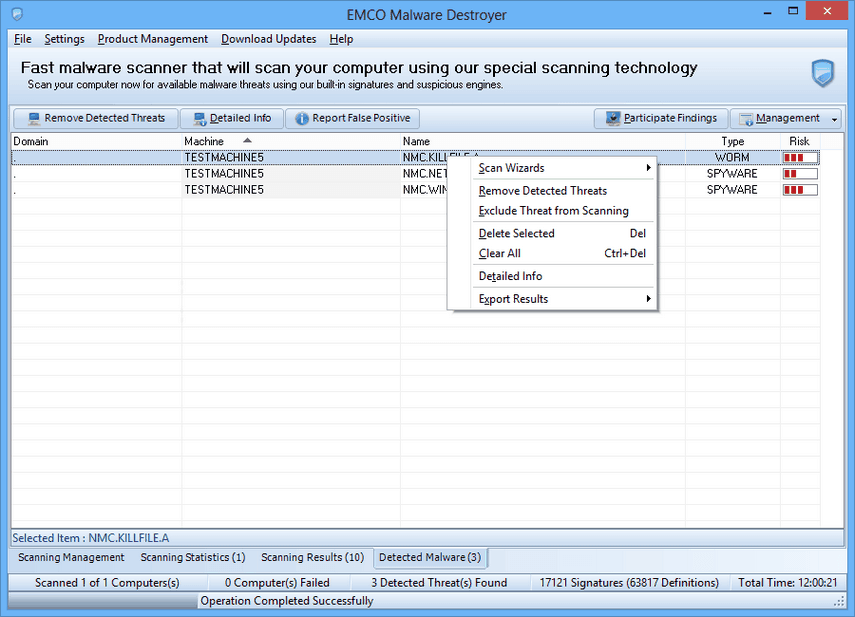Sort by the Name column header
Viewport: 855px width, 617px height.
point(543,141)
